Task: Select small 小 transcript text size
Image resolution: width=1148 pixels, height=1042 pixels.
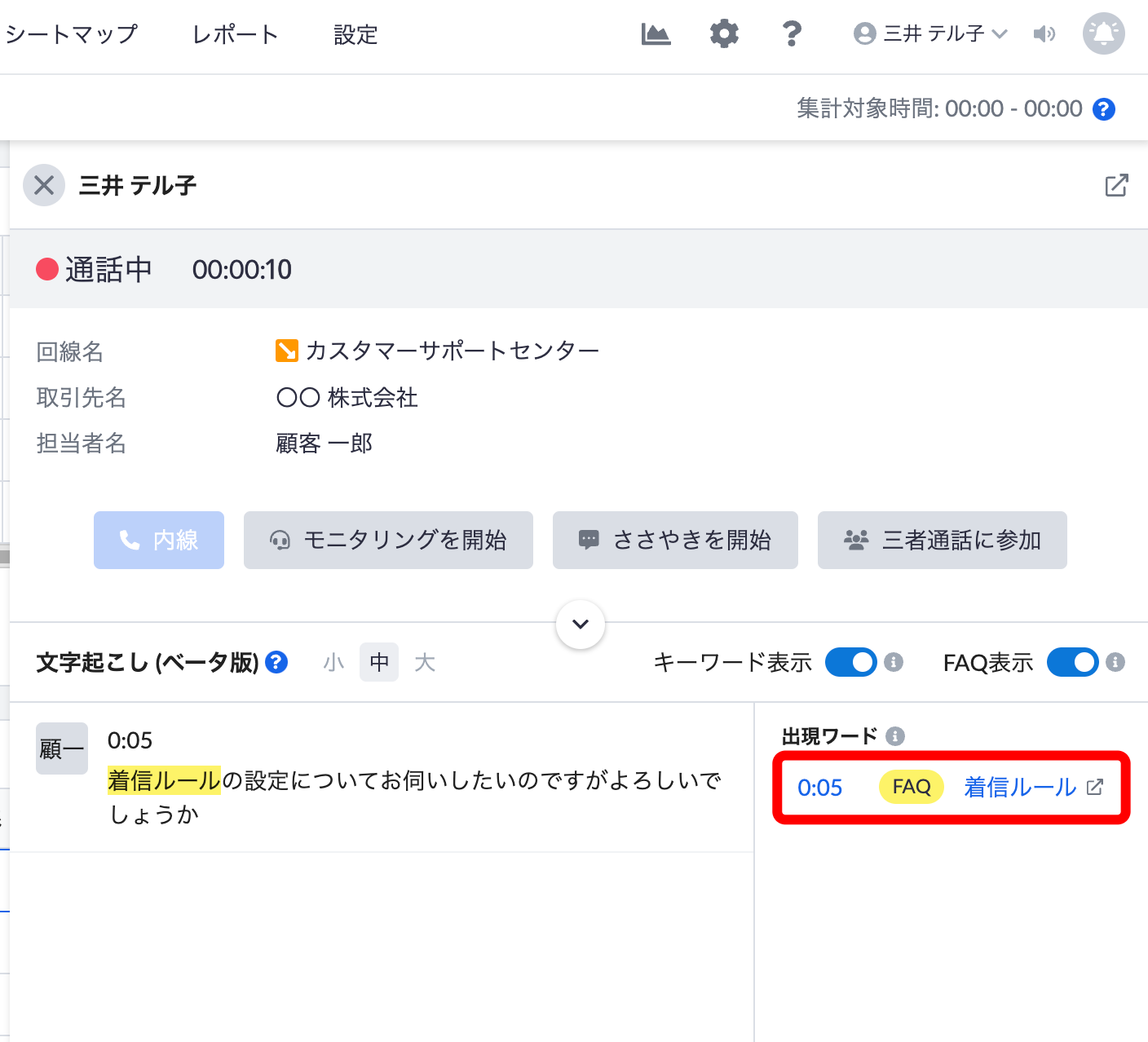Action: point(333,662)
